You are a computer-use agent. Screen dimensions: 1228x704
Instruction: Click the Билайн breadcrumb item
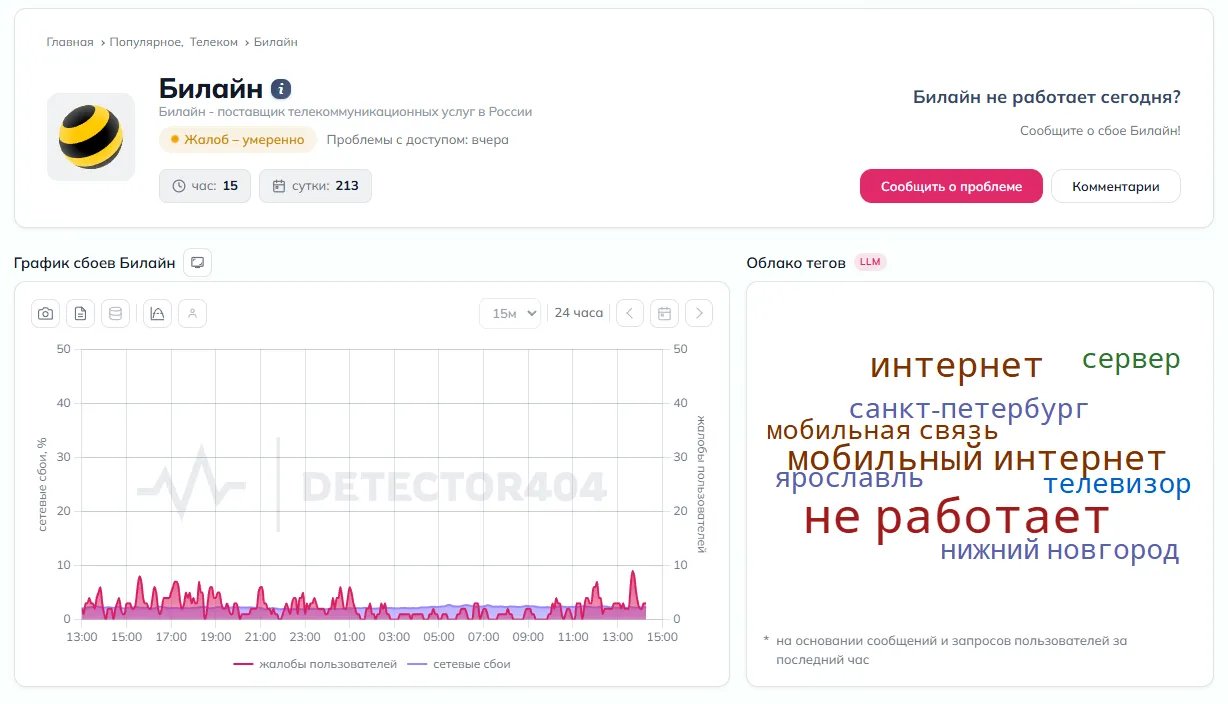(276, 42)
